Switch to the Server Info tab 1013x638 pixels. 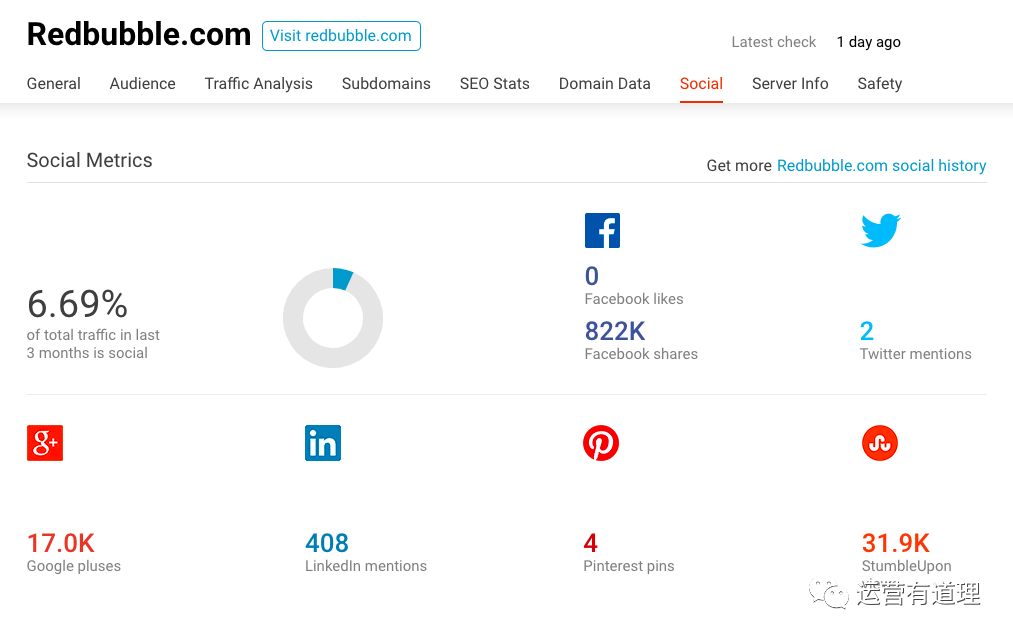pyautogui.click(x=790, y=84)
